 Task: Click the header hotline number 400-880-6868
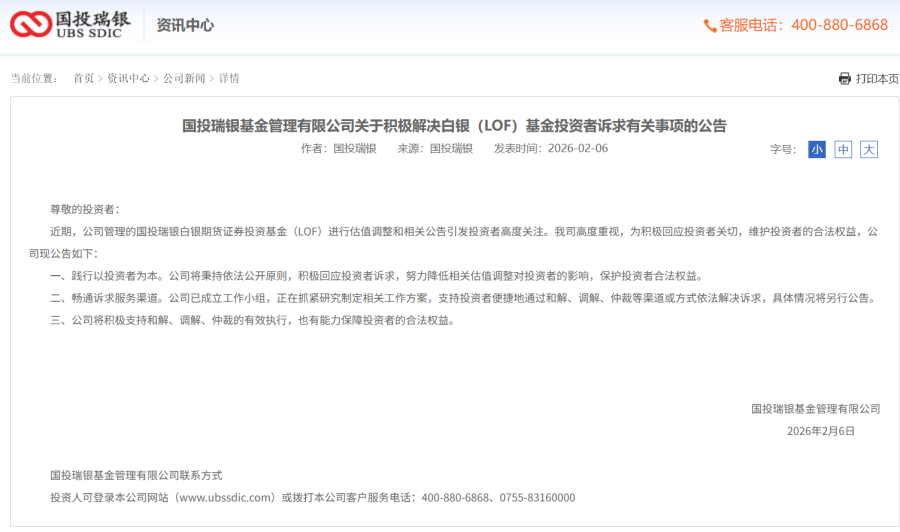pos(839,25)
